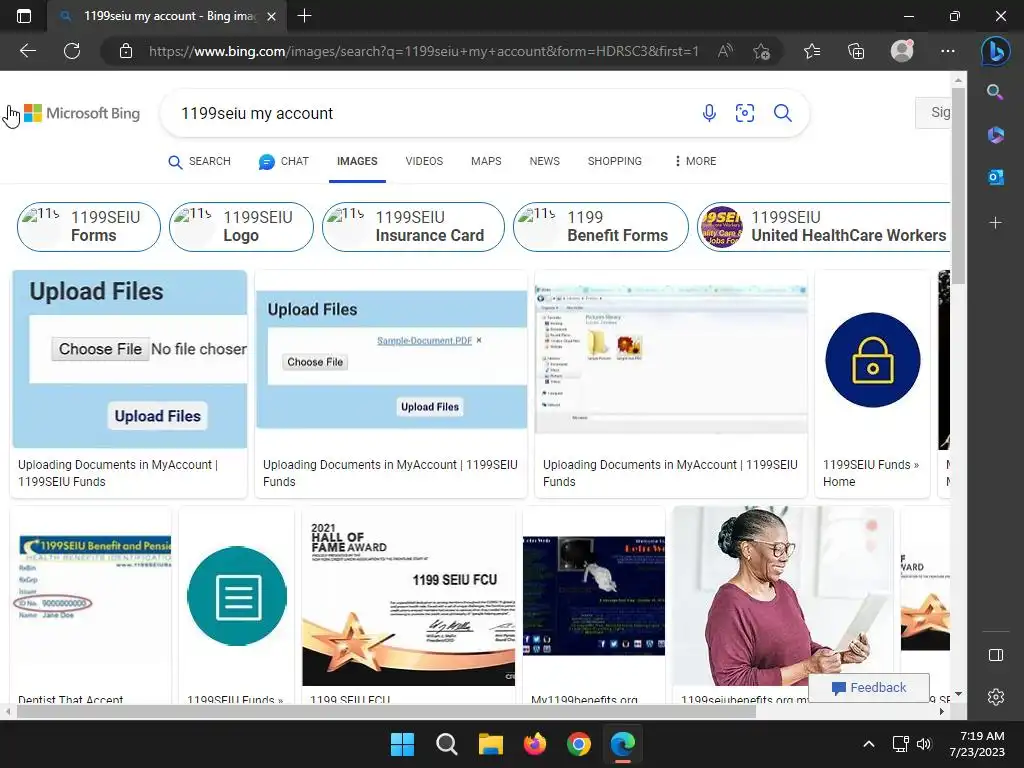
Task: Launch Firefox from taskbar
Action: pos(535,744)
